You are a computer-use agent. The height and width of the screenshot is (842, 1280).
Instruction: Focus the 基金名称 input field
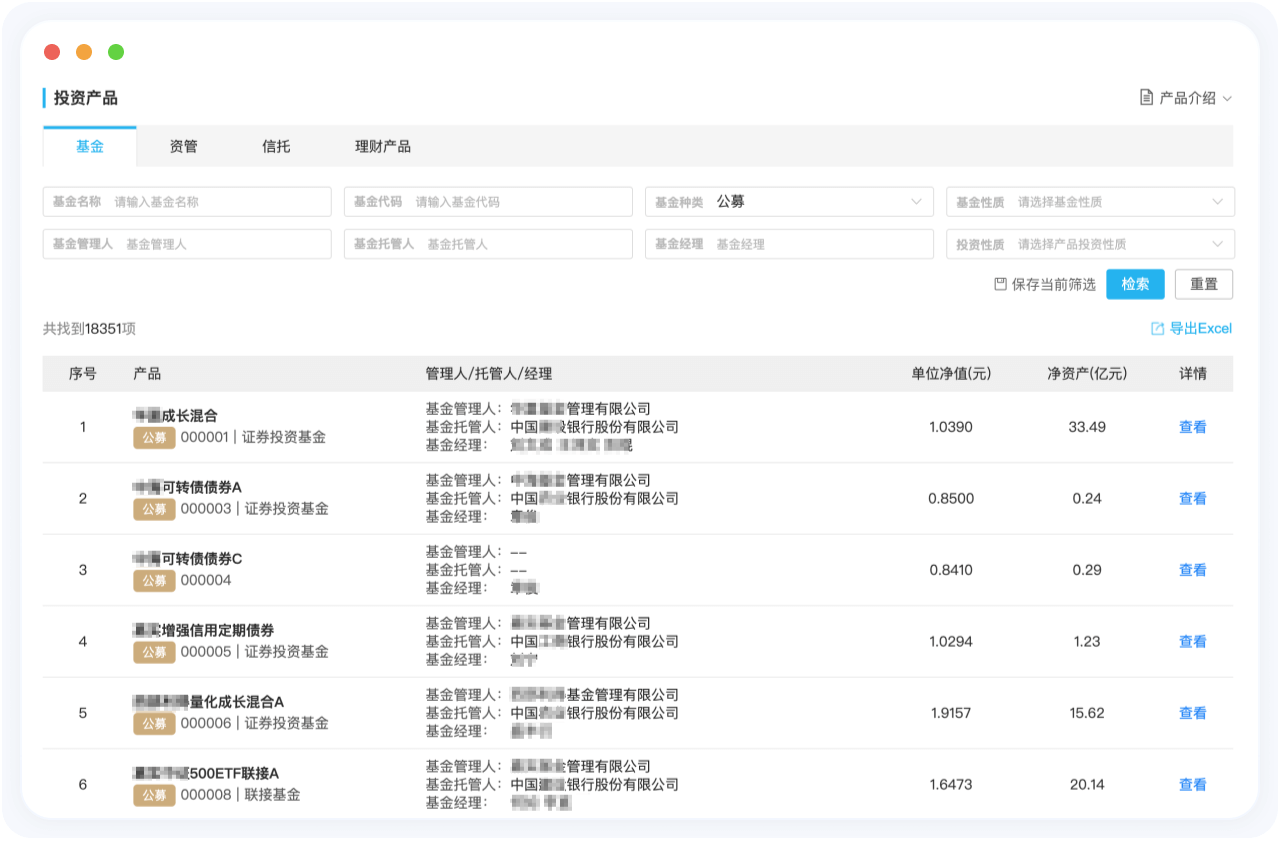(187, 202)
